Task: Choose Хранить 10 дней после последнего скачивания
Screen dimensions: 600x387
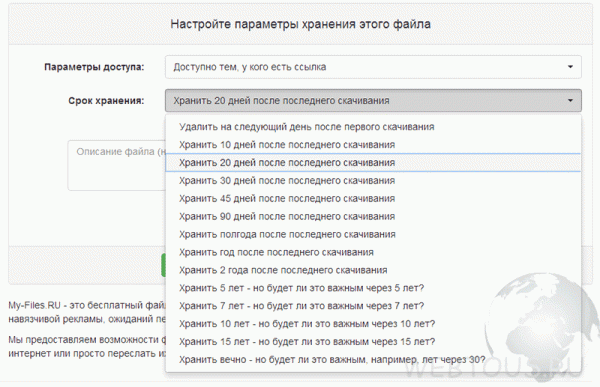Action: coord(373,145)
